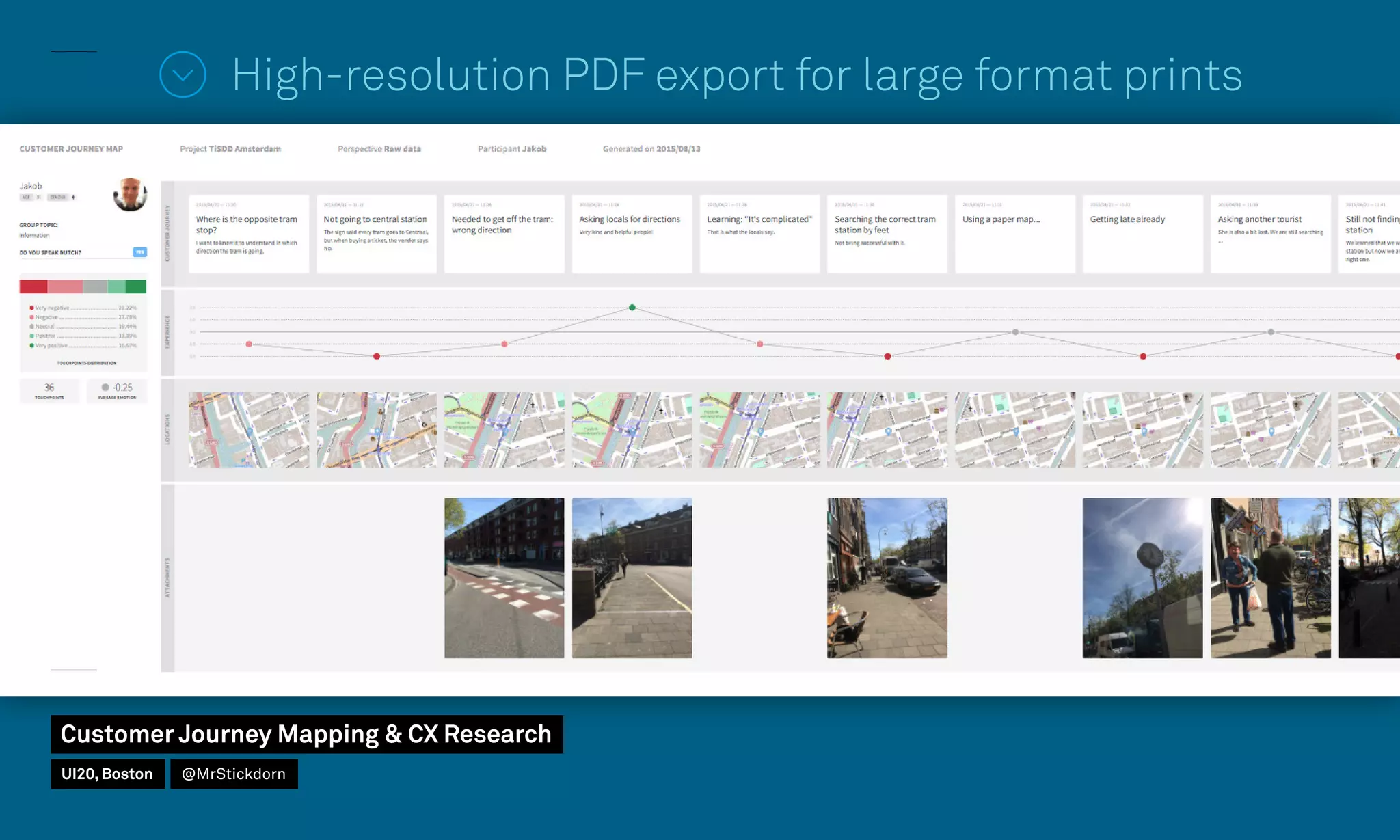Image resolution: width=1400 pixels, height=840 pixels.
Task: Click the slide title 'High-resolution PDF export for large format prints'
Action: (737, 75)
